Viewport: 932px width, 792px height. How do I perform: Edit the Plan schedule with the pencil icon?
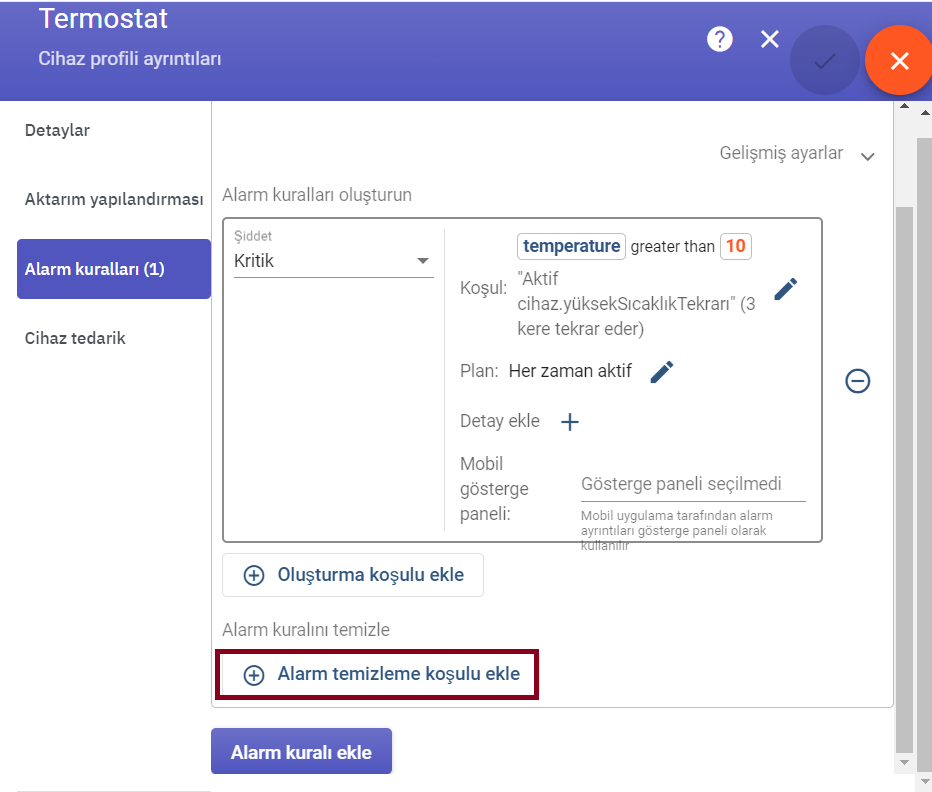[x=662, y=372]
